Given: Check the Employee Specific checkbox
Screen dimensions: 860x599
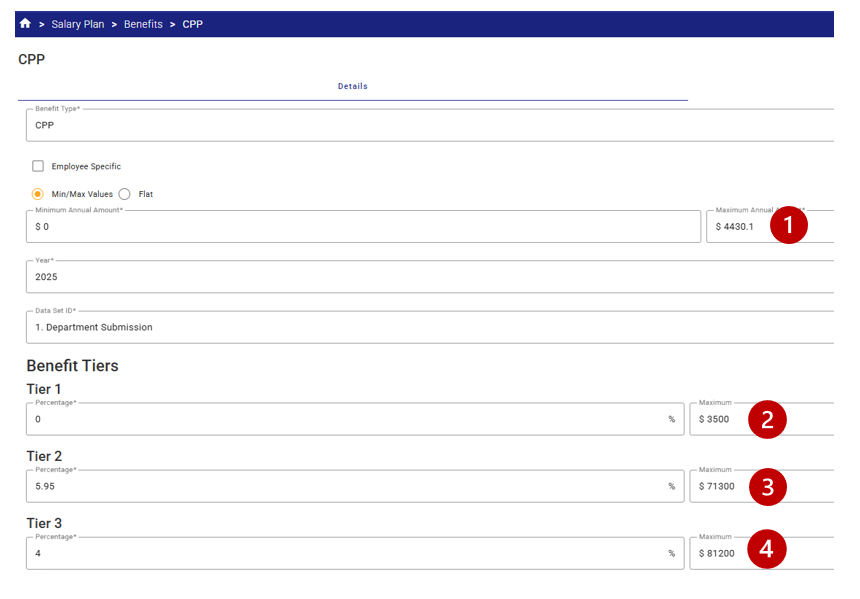Looking at the screenshot, I should point(38,166).
